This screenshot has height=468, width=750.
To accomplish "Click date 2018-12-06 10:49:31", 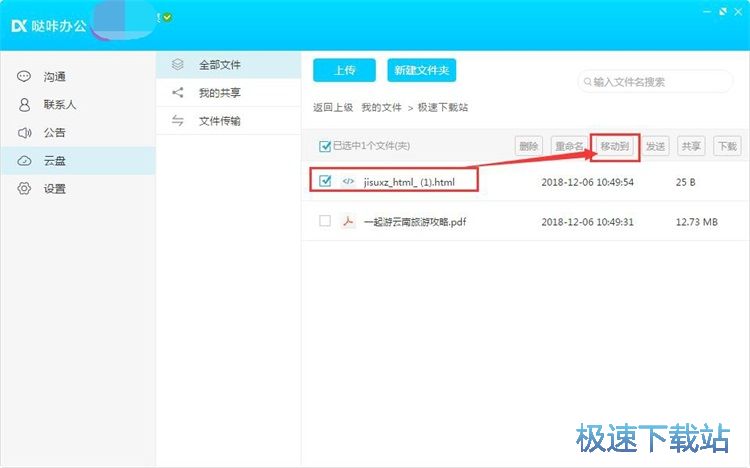I will (x=587, y=222).
